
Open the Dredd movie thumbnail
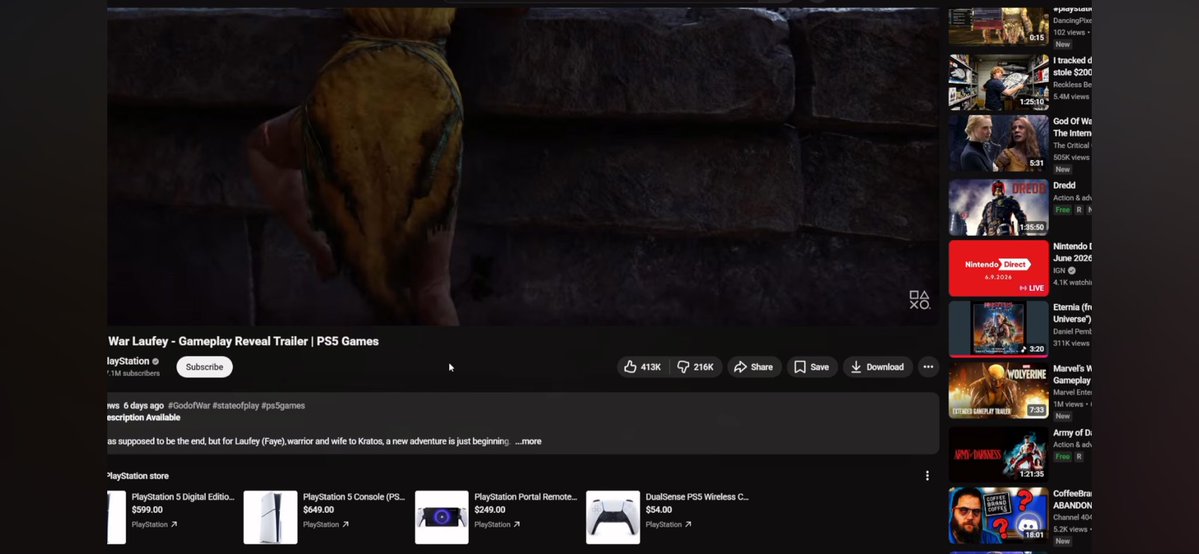pos(999,207)
